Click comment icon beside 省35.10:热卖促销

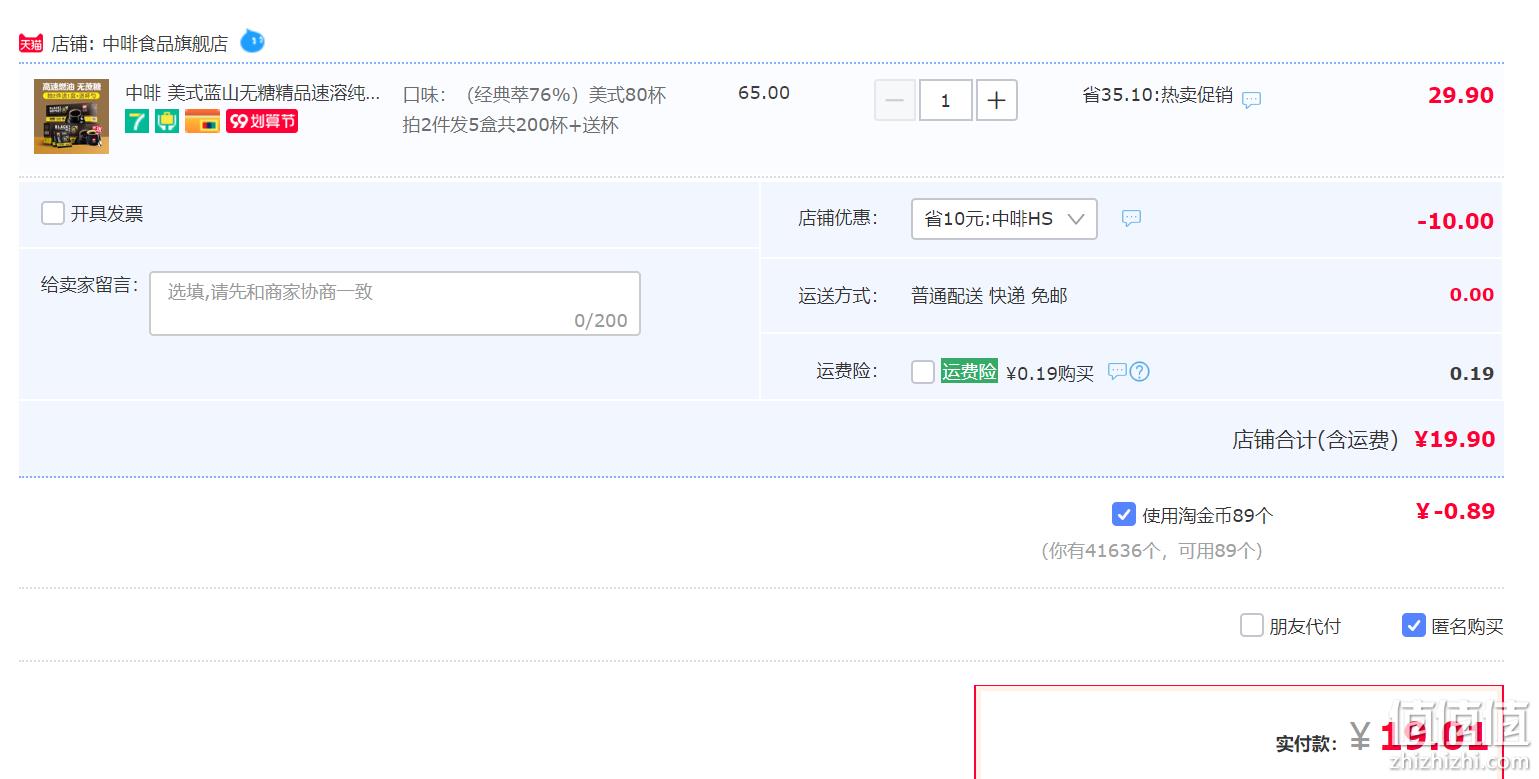pos(1251,100)
